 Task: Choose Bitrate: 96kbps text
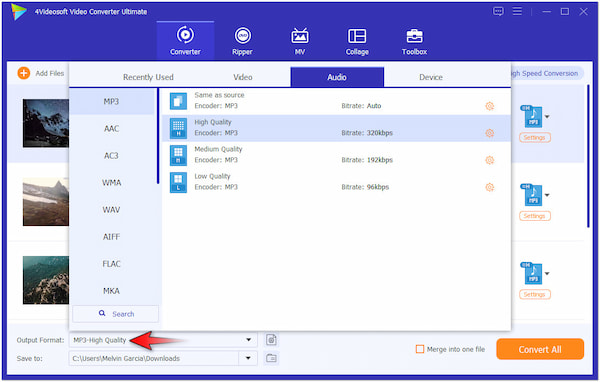(365, 187)
